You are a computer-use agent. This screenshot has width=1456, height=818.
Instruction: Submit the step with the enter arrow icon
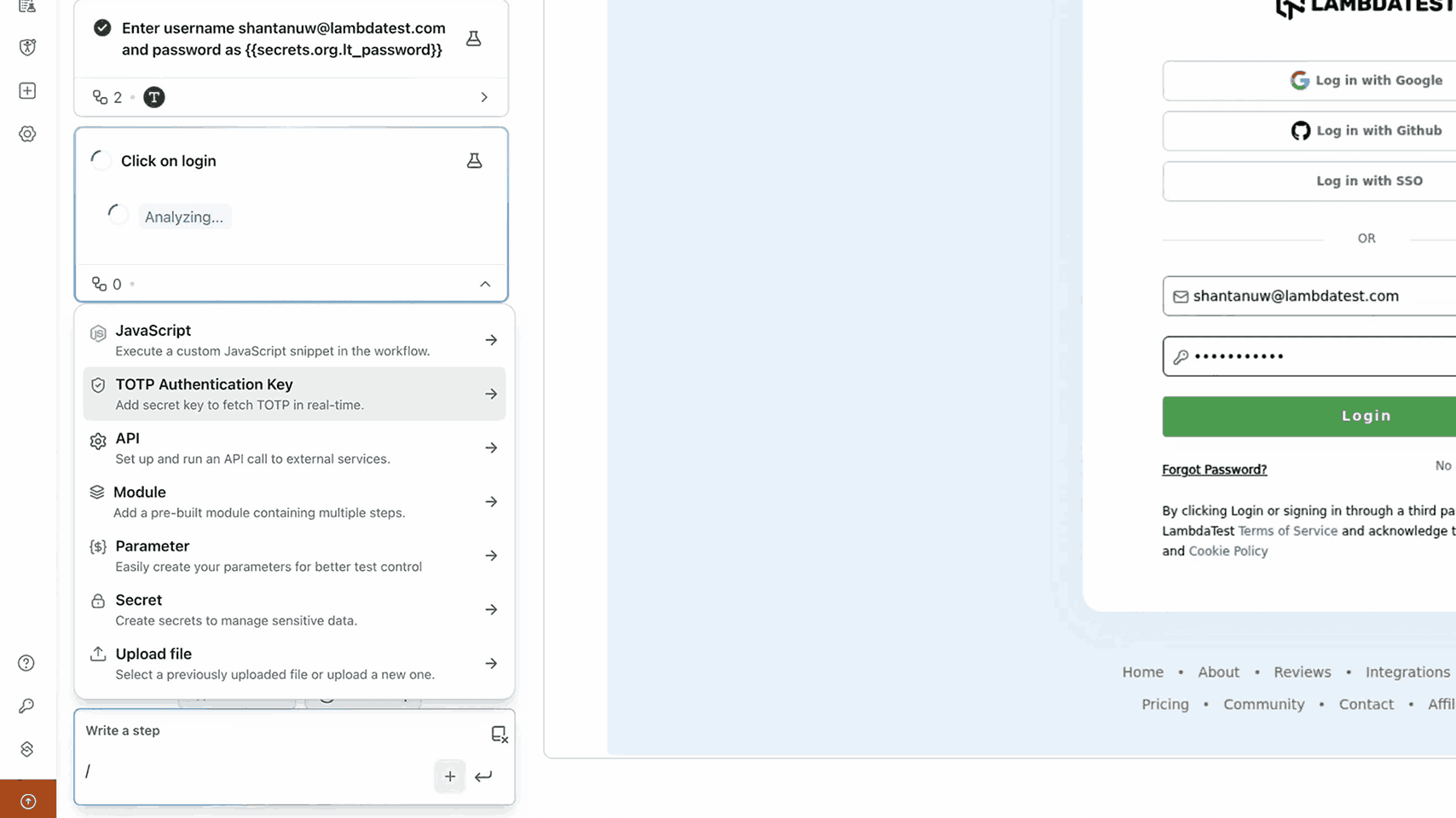click(483, 776)
